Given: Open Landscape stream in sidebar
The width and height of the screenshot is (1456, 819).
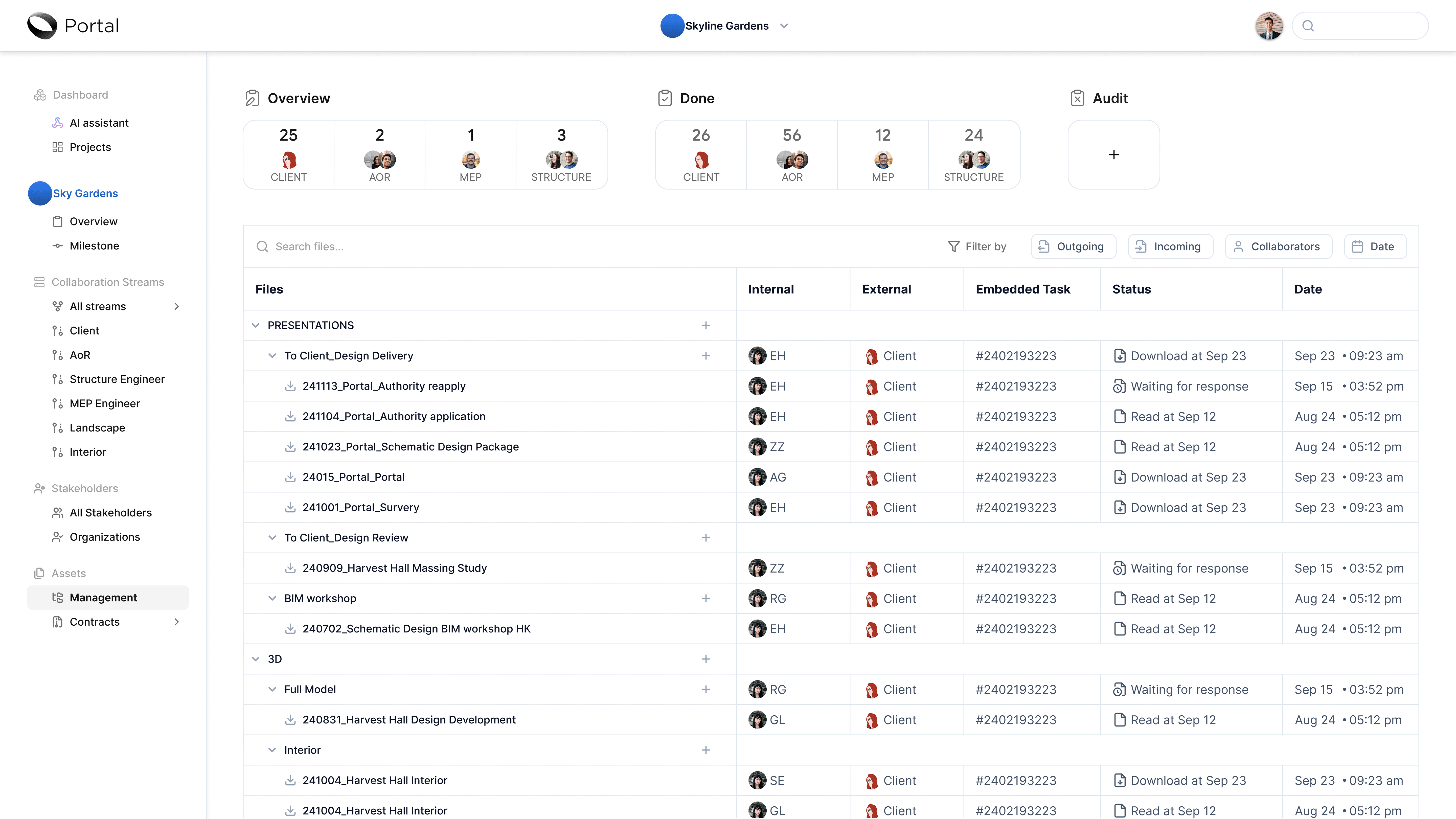Looking at the screenshot, I should click(x=97, y=428).
